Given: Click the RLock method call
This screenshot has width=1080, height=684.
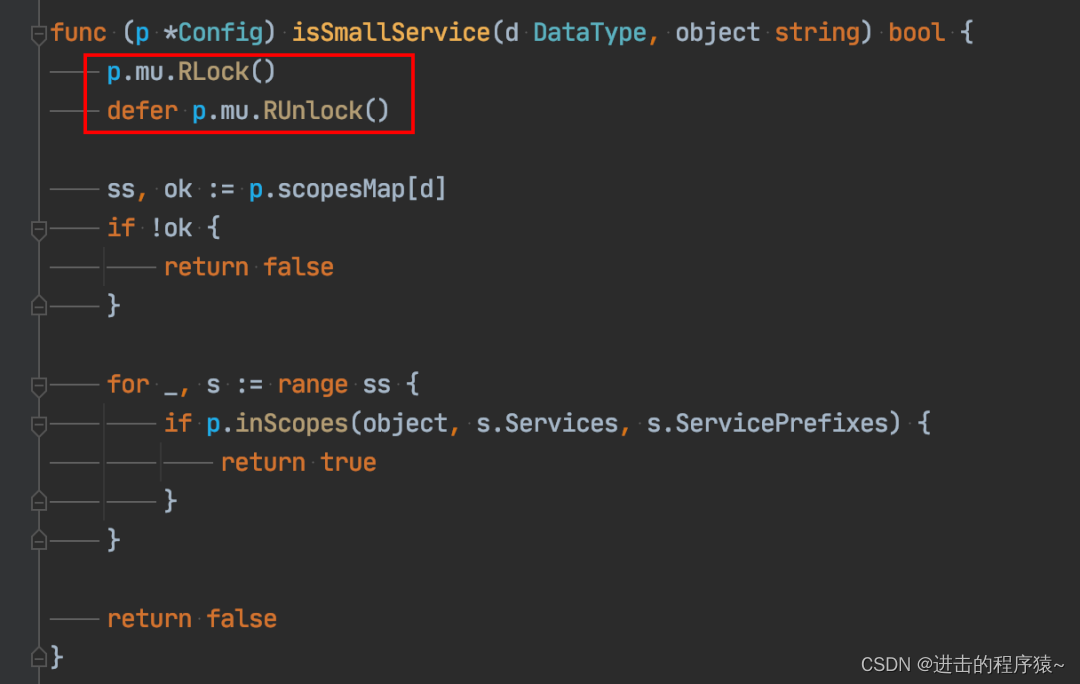Looking at the screenshot, I should click(x=212, y=72).
